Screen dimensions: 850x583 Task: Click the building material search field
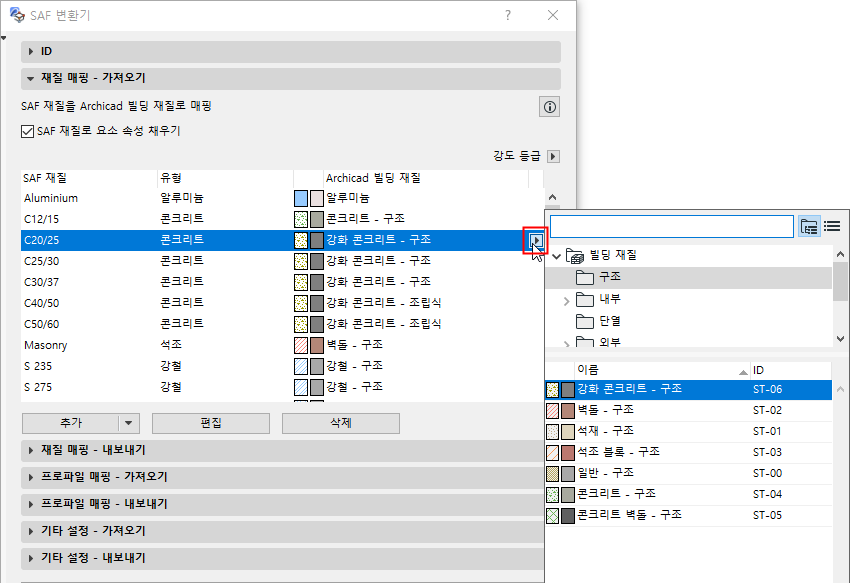coord(672,226)
